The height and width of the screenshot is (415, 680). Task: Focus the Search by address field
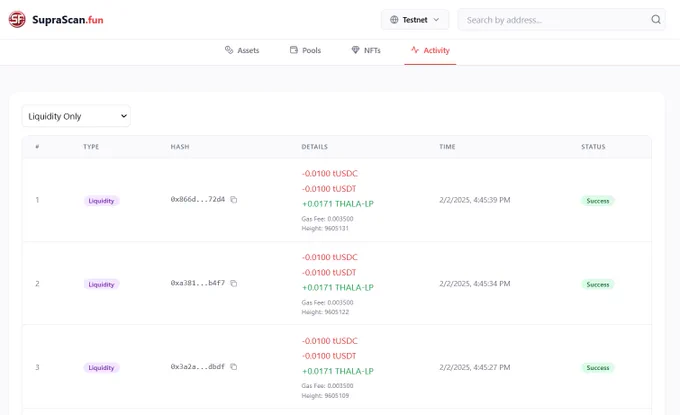pos(561,20)
